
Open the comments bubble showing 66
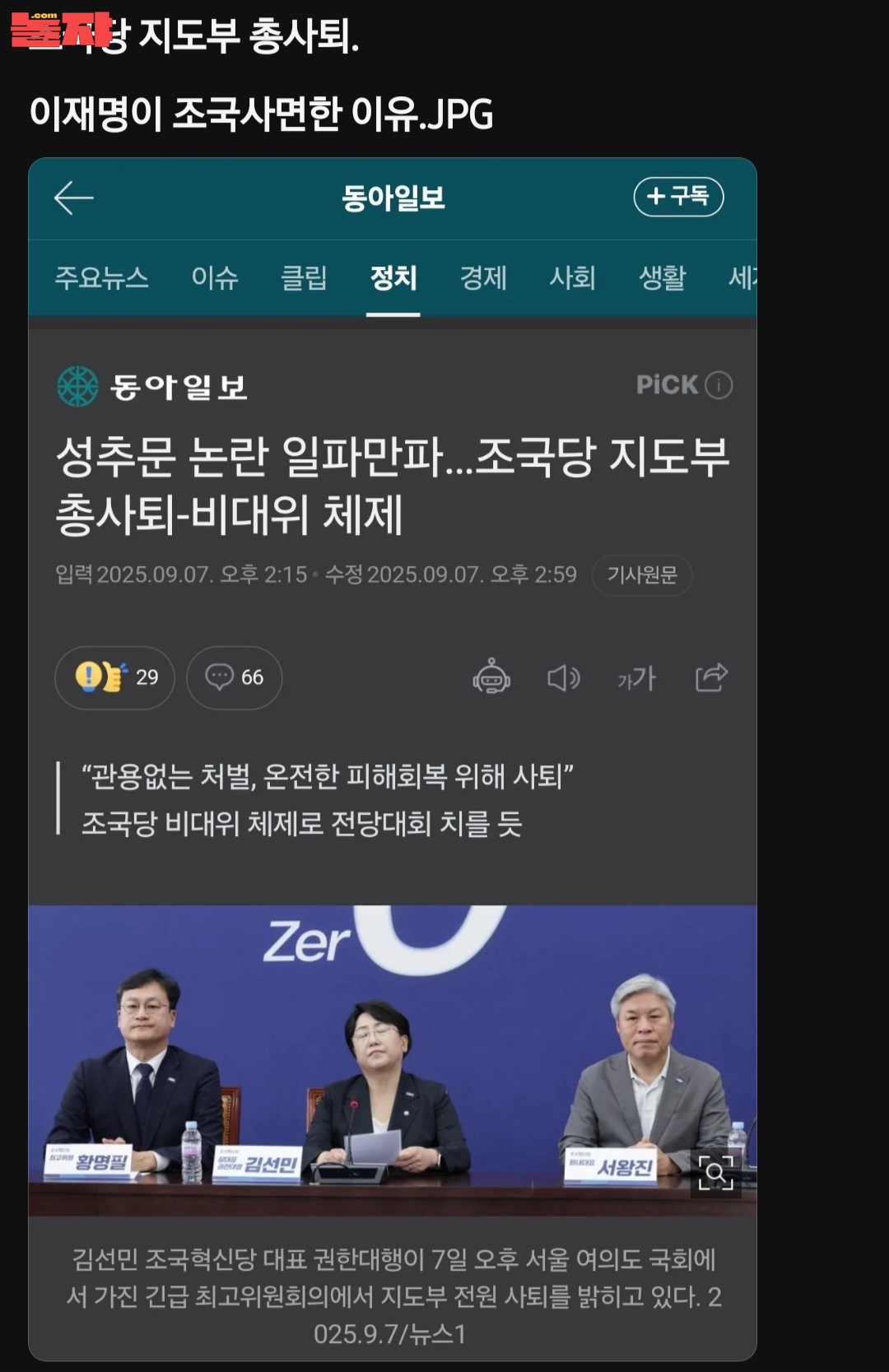pyautogui.click(x=234, y=677)
